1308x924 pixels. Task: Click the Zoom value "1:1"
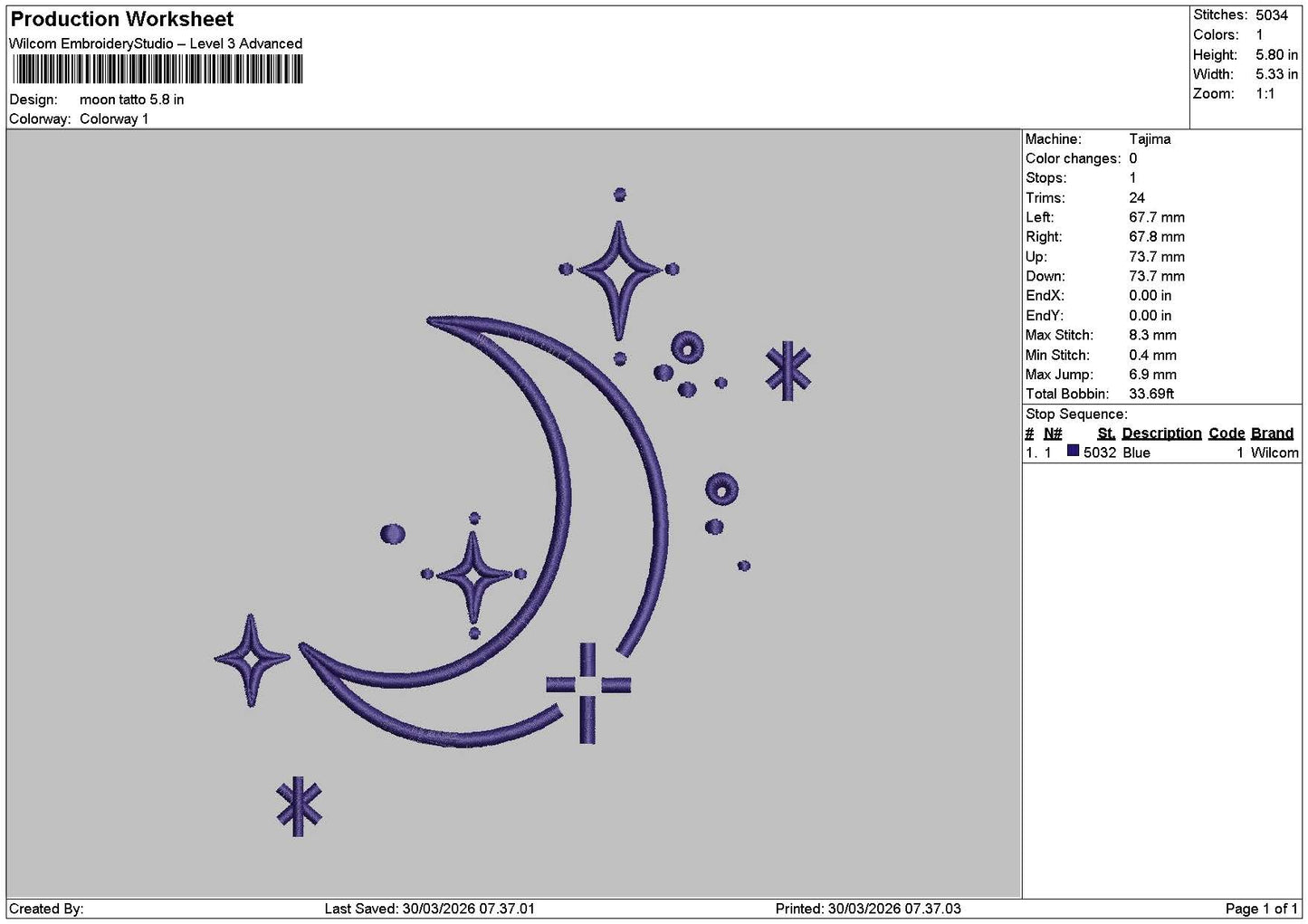(1265, 94)
